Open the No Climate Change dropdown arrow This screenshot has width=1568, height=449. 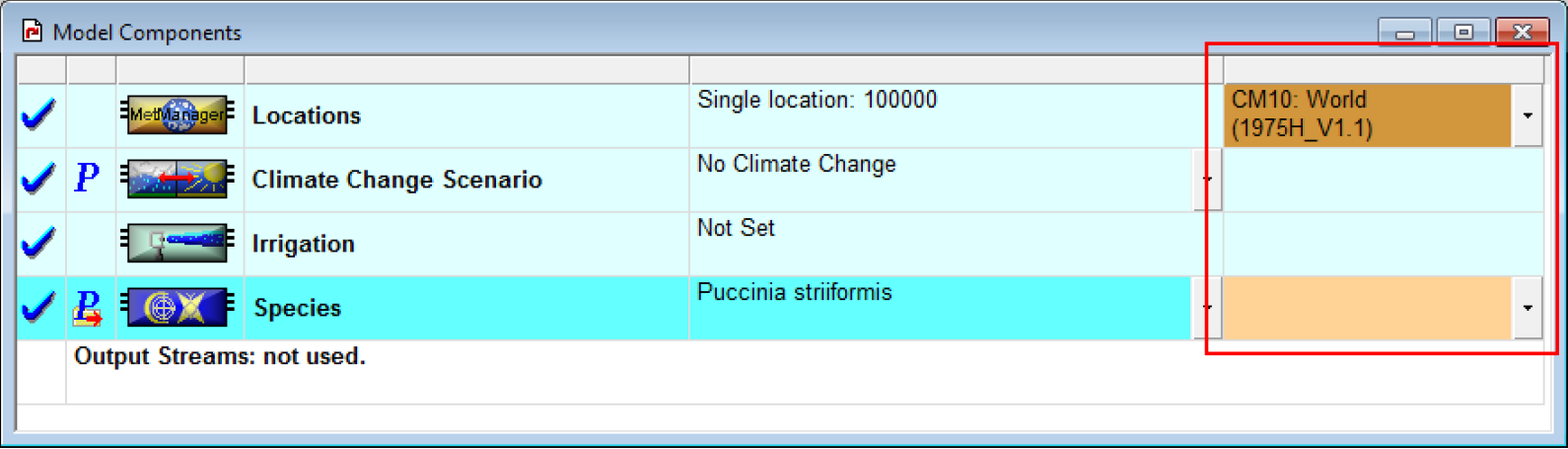pyautogui.click(x=1207, y=180)
